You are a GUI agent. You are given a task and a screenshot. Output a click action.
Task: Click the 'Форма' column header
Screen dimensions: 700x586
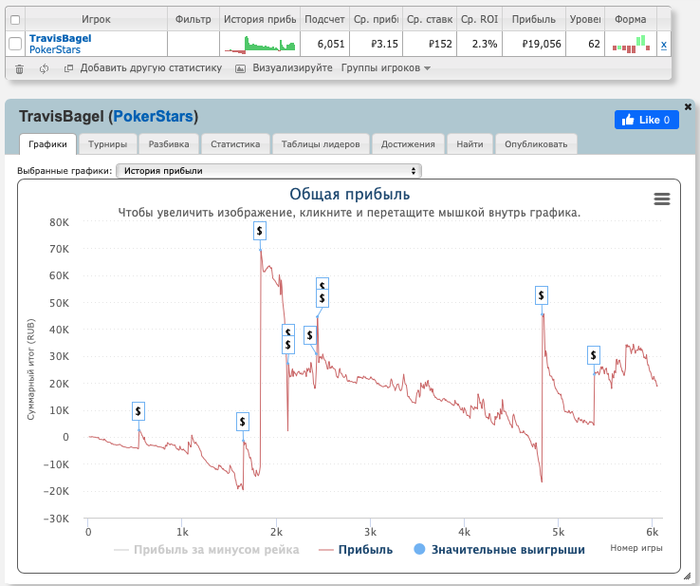pyautogui.click(x=630, y=19)
